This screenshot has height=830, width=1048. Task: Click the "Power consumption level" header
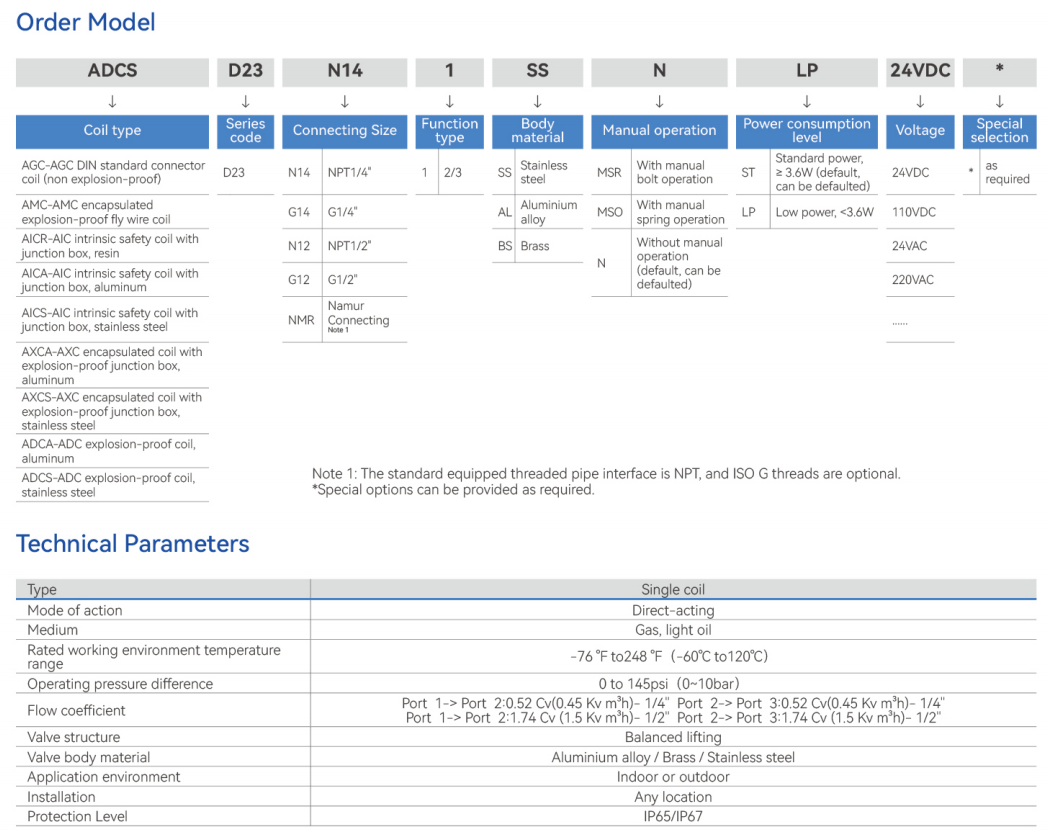(807, 131)
